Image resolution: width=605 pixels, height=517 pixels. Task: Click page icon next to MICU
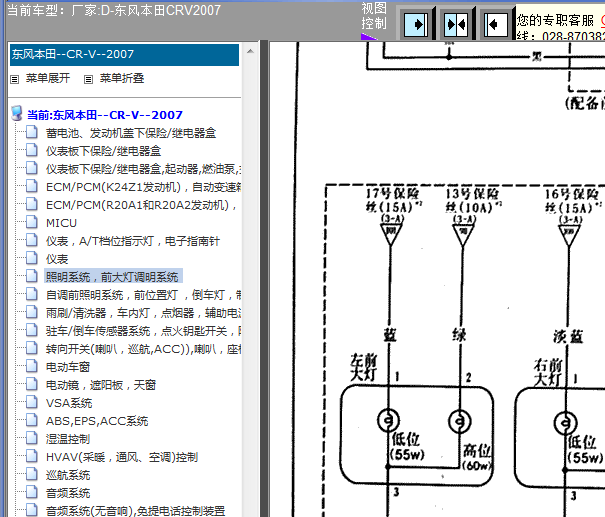[x=32, y=223]
